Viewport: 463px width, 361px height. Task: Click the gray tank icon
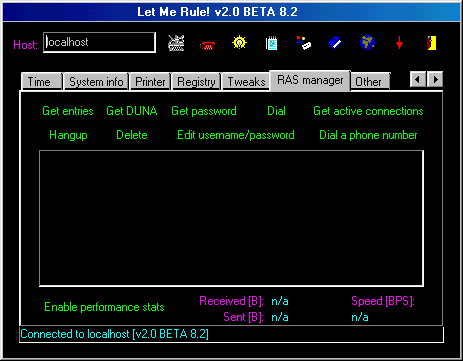click(x=176, y=43)
